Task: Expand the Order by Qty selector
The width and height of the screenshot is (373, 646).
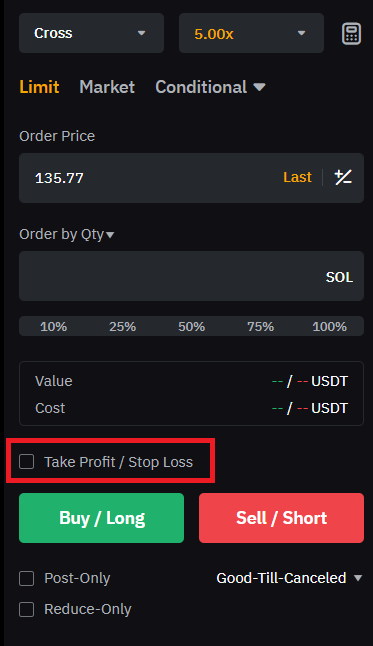Action: [x=67, y=234]
